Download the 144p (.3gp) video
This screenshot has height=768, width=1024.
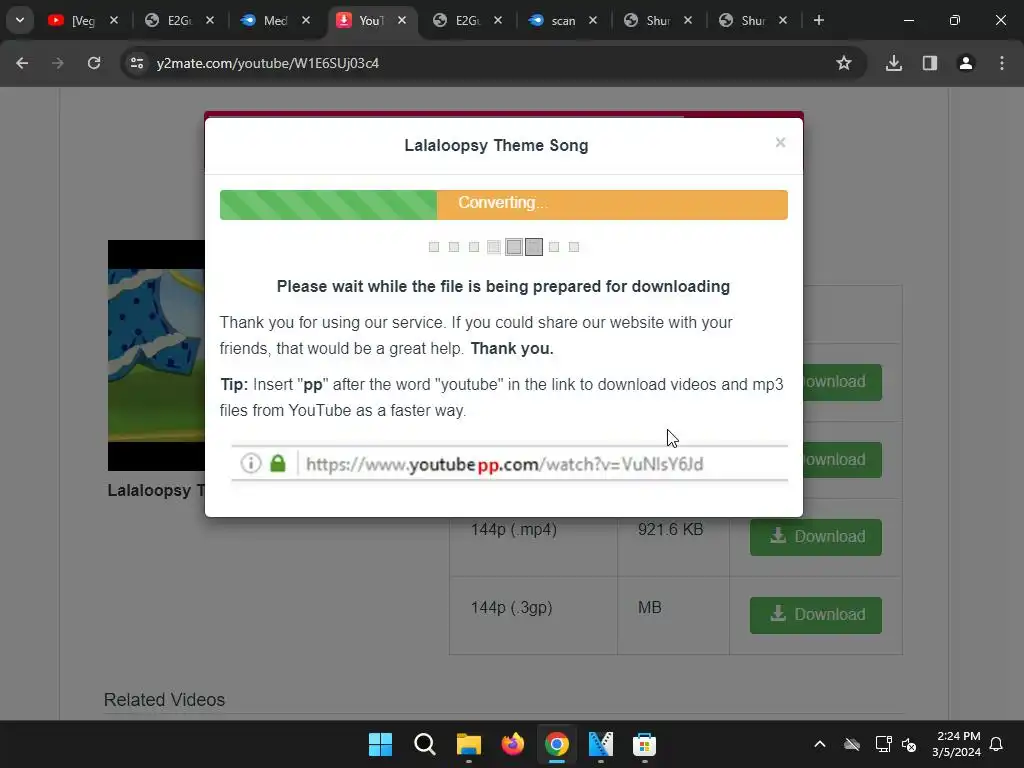(816, 615)
